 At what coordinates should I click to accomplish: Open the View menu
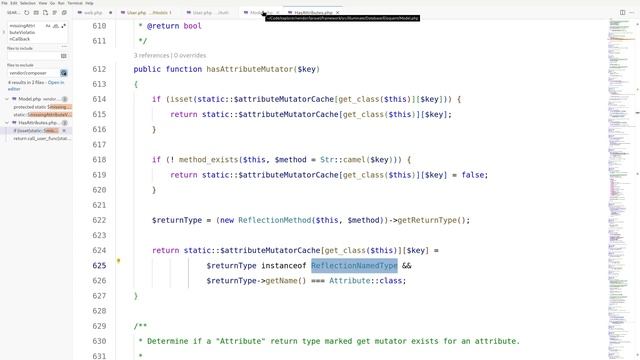click(42, 3)
